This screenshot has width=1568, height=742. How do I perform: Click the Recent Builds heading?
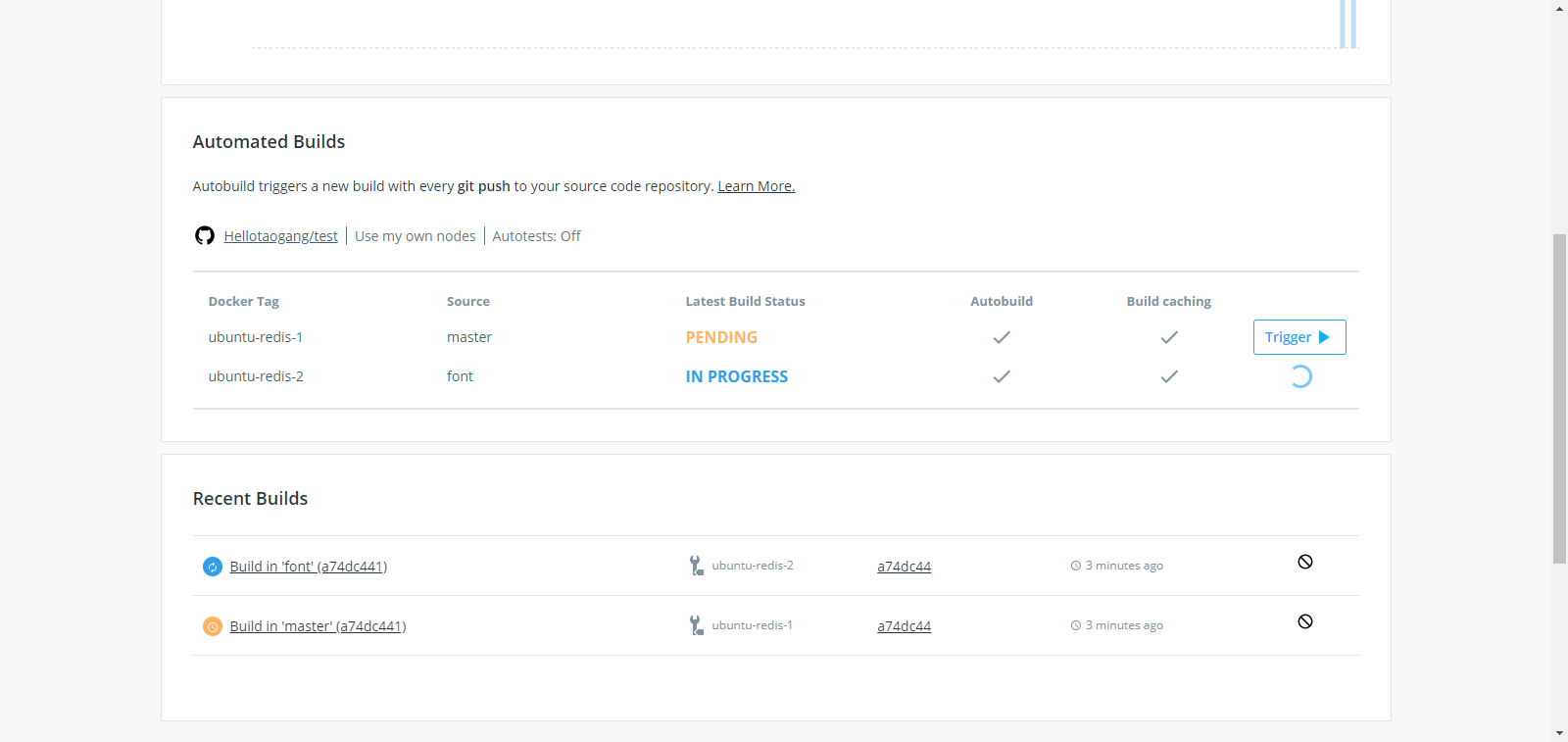tap(250, 498)
